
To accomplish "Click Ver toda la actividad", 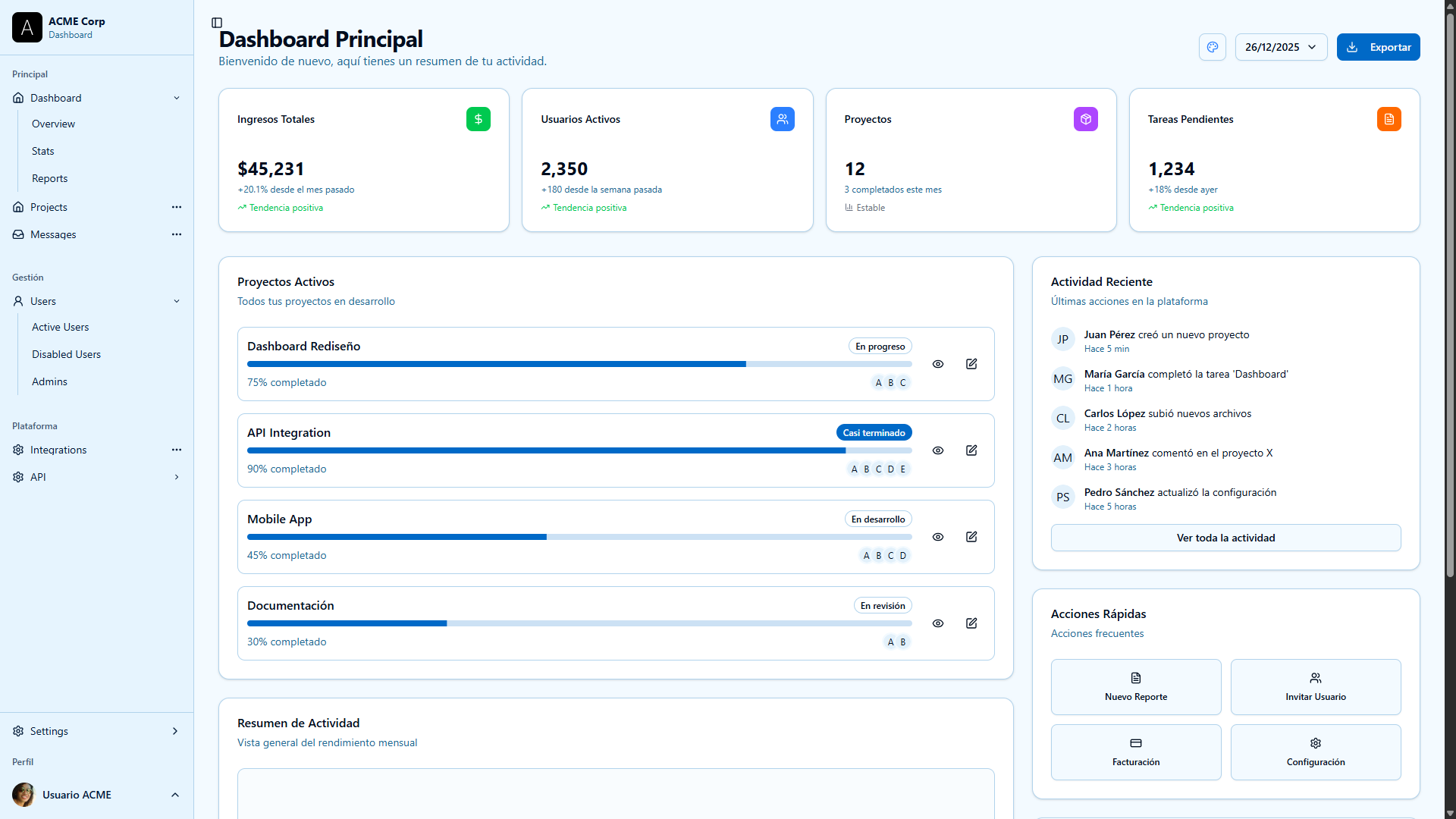I will click(1225, 538).
